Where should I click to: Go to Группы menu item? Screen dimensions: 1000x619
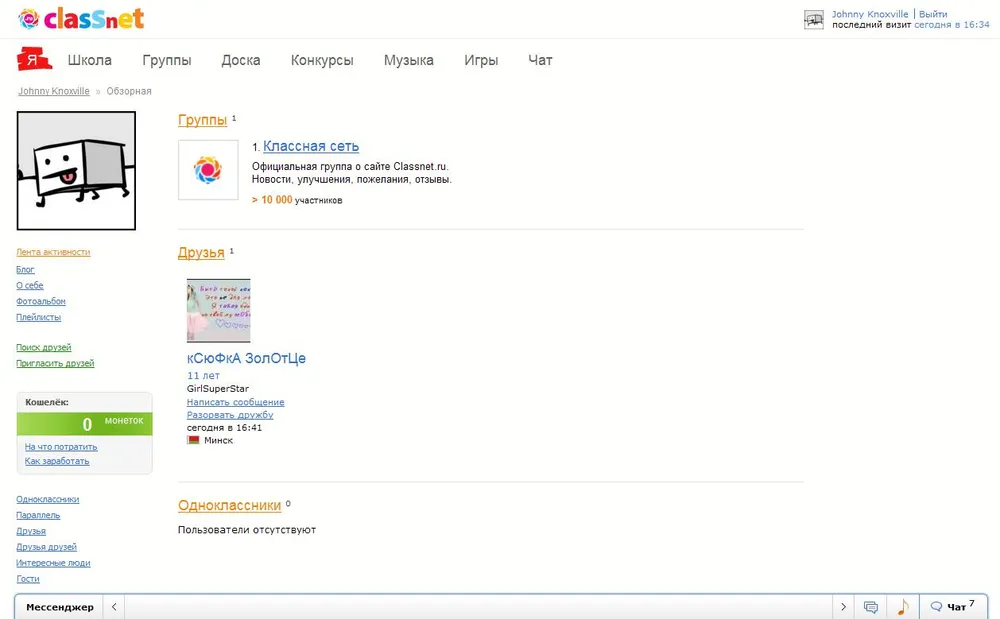pos(166,60)
